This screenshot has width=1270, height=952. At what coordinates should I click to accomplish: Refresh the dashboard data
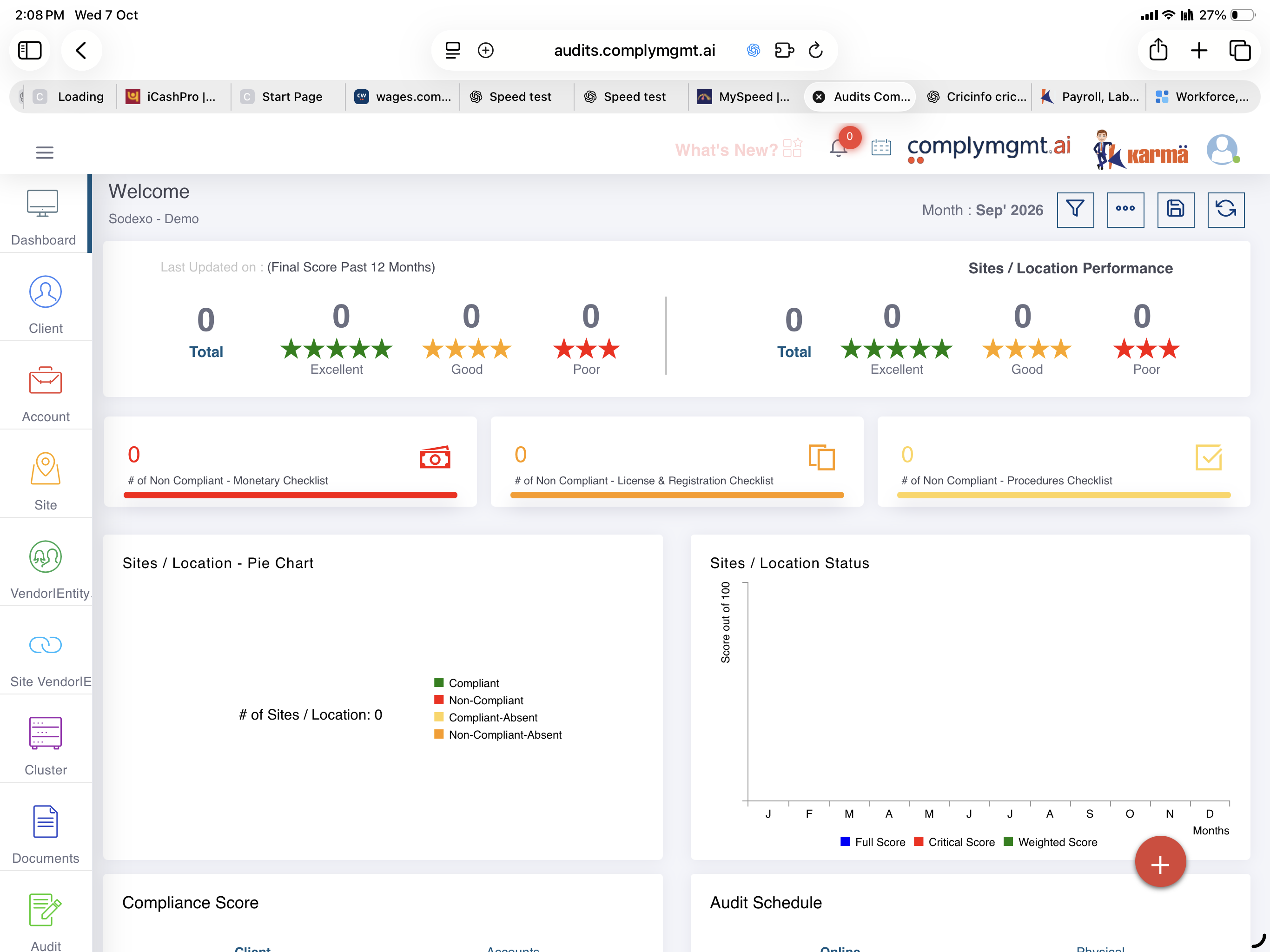1226,210
